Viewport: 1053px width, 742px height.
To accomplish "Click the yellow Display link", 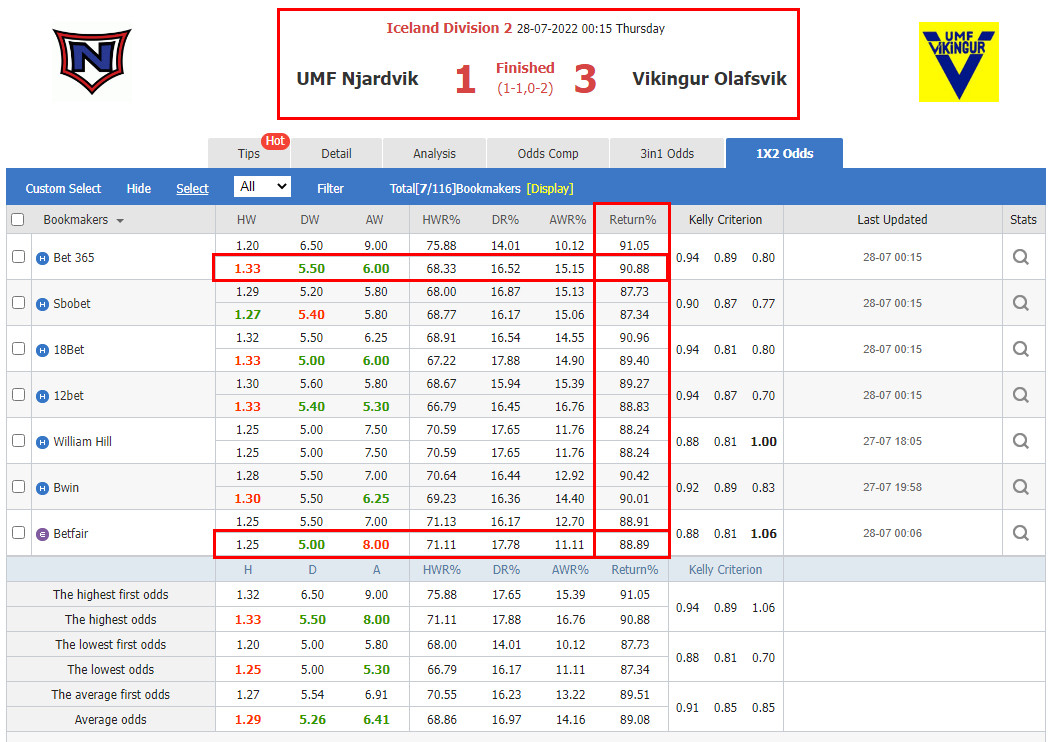I will point(550,189).
